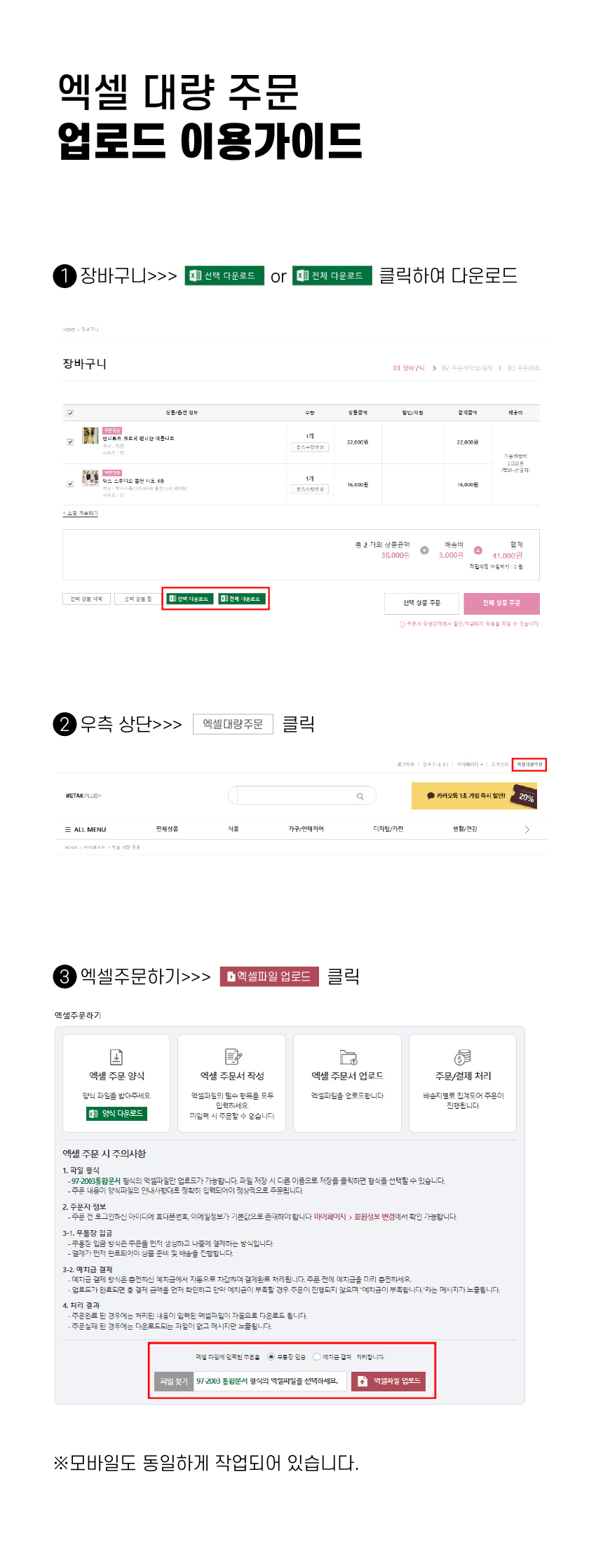Expand the 마이페이지 dropdown in top bar

pyautogui.click(x=470, y=765)
